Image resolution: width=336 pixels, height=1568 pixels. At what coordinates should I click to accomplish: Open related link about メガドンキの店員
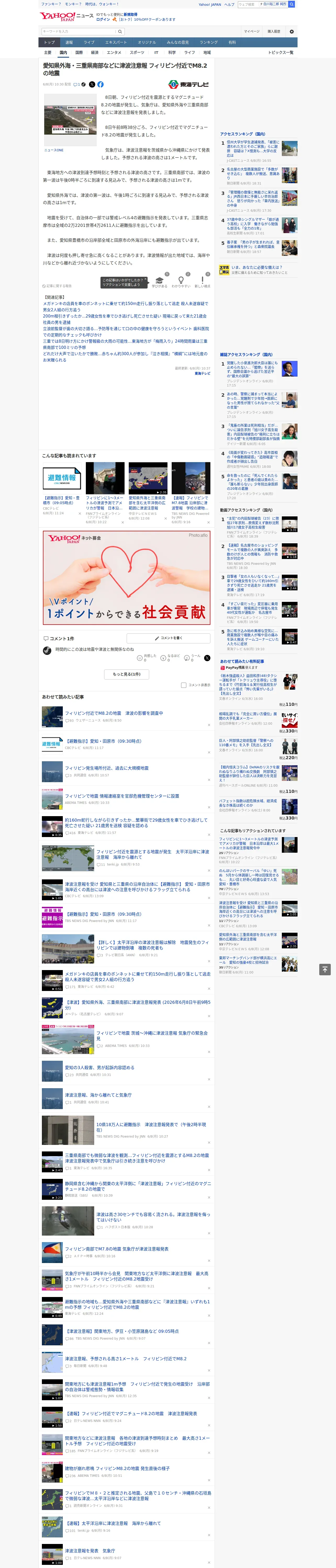(x=125, y=306)
